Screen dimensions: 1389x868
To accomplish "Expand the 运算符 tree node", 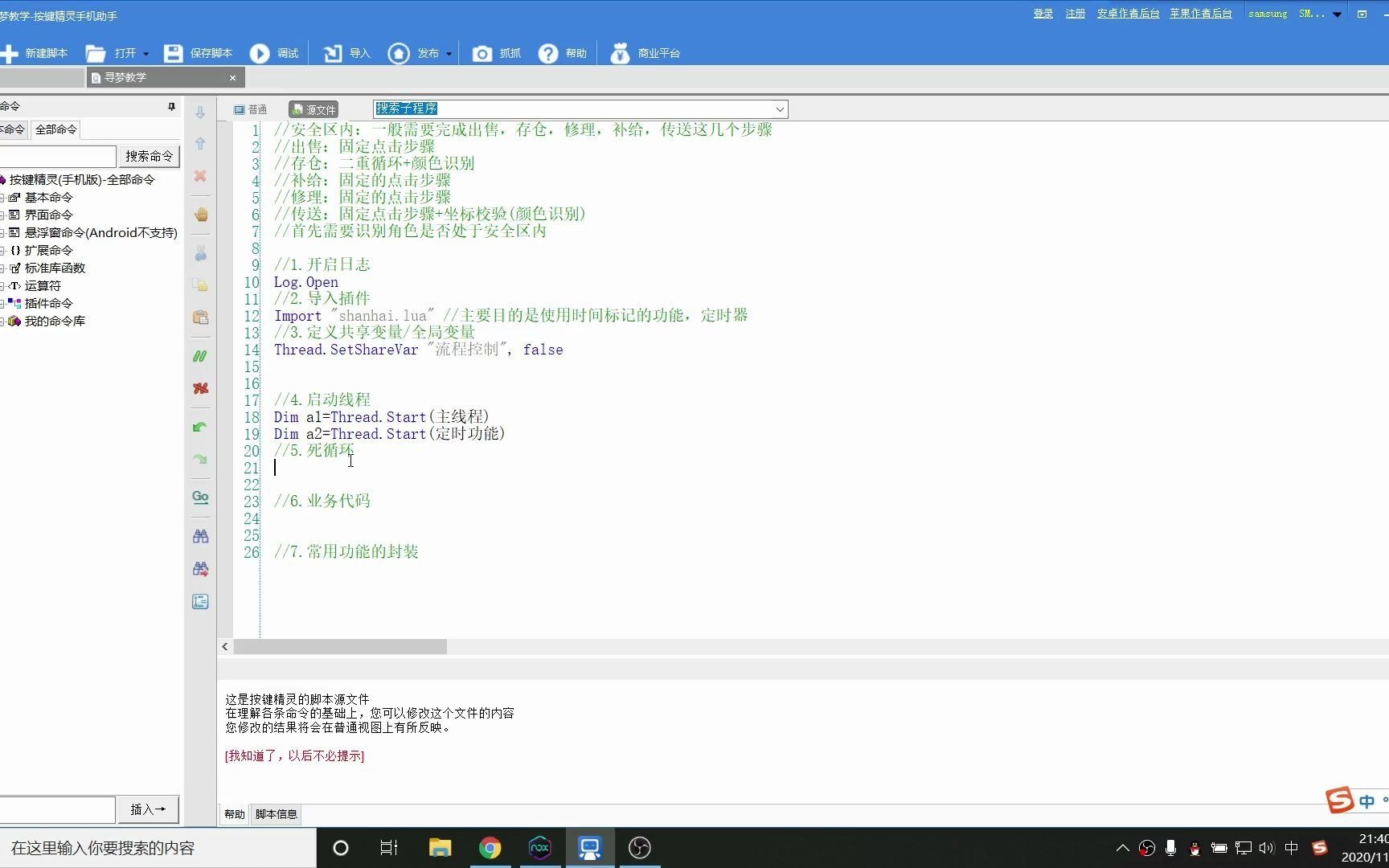I will pyautogui.click(x=3, y=286).
